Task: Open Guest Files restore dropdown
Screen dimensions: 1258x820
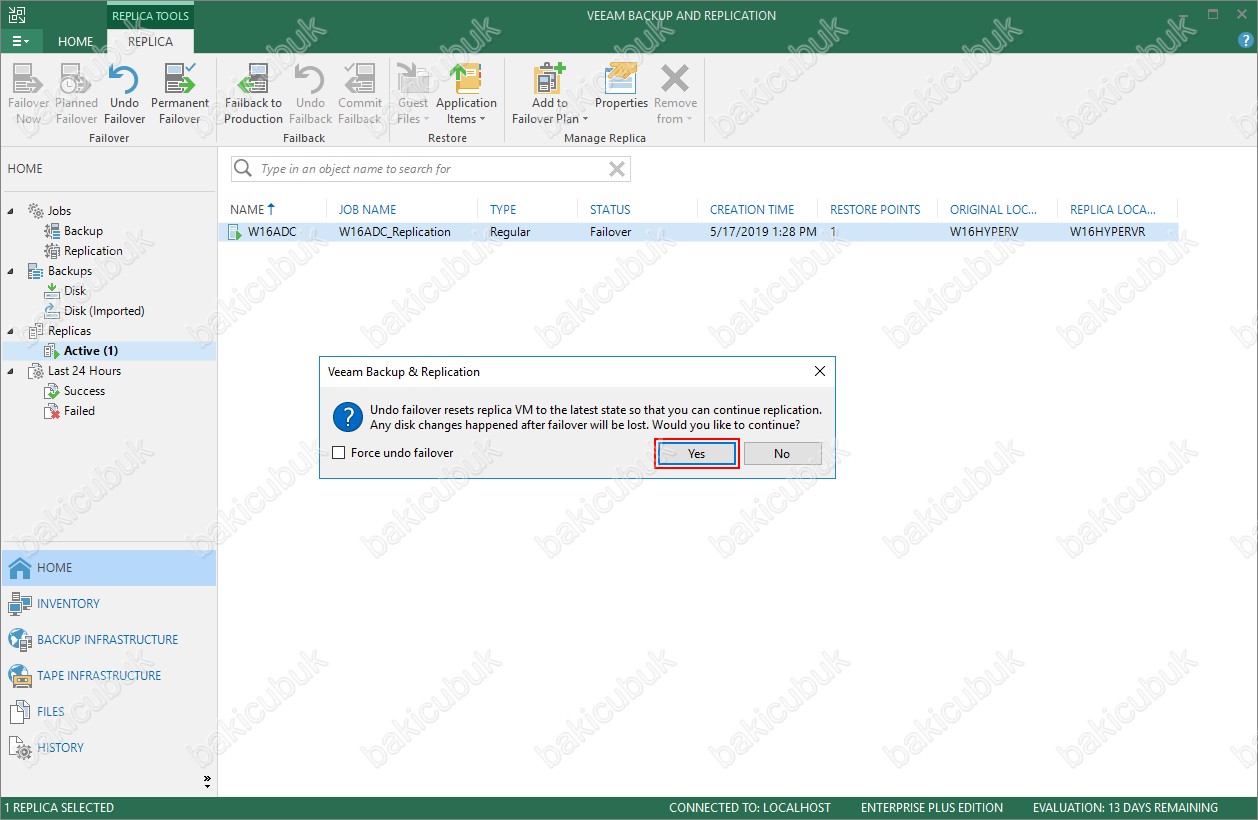Action: point(412,94)
